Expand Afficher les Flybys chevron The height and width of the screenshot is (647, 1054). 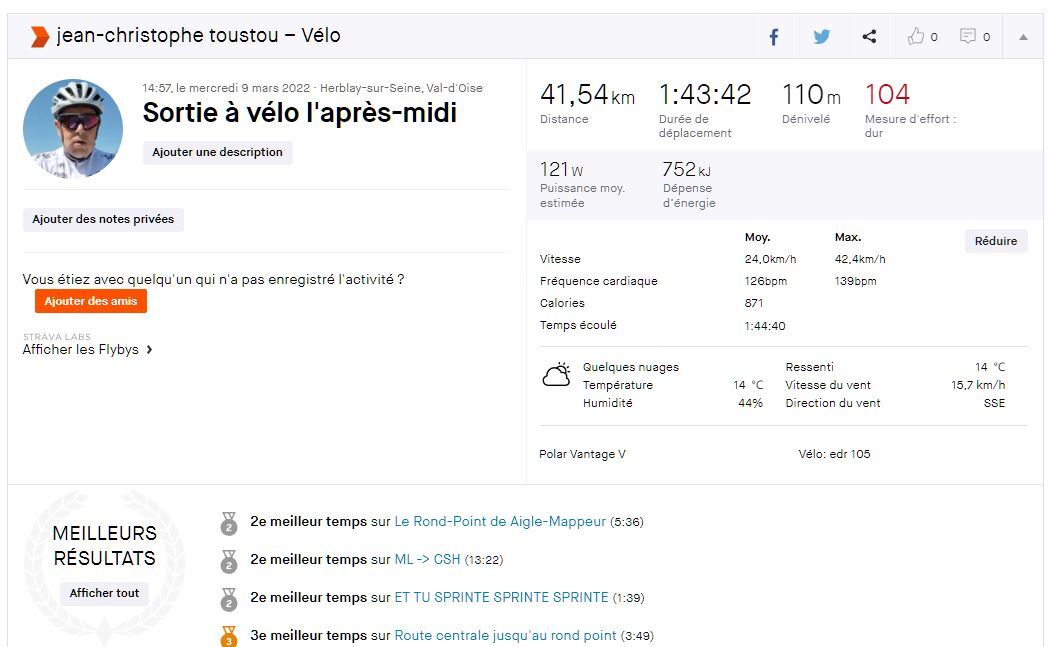pos(149,350)
